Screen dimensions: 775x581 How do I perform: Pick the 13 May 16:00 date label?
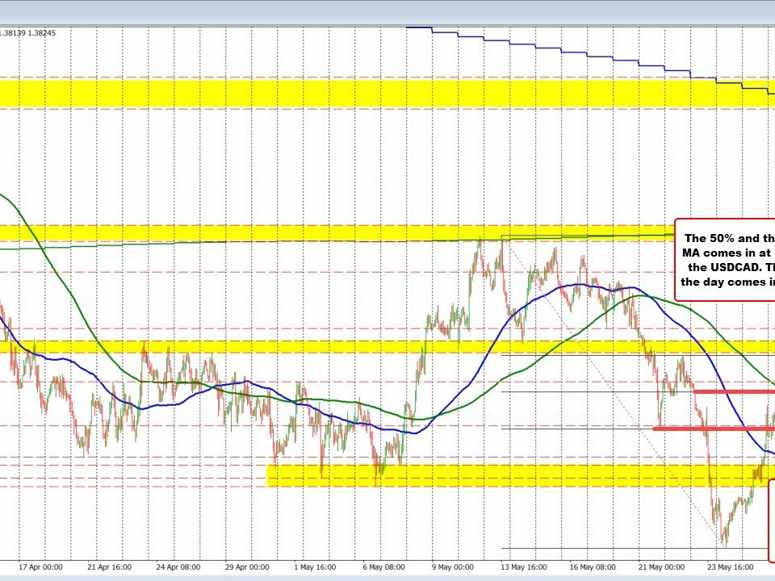(x=525, y=567)
